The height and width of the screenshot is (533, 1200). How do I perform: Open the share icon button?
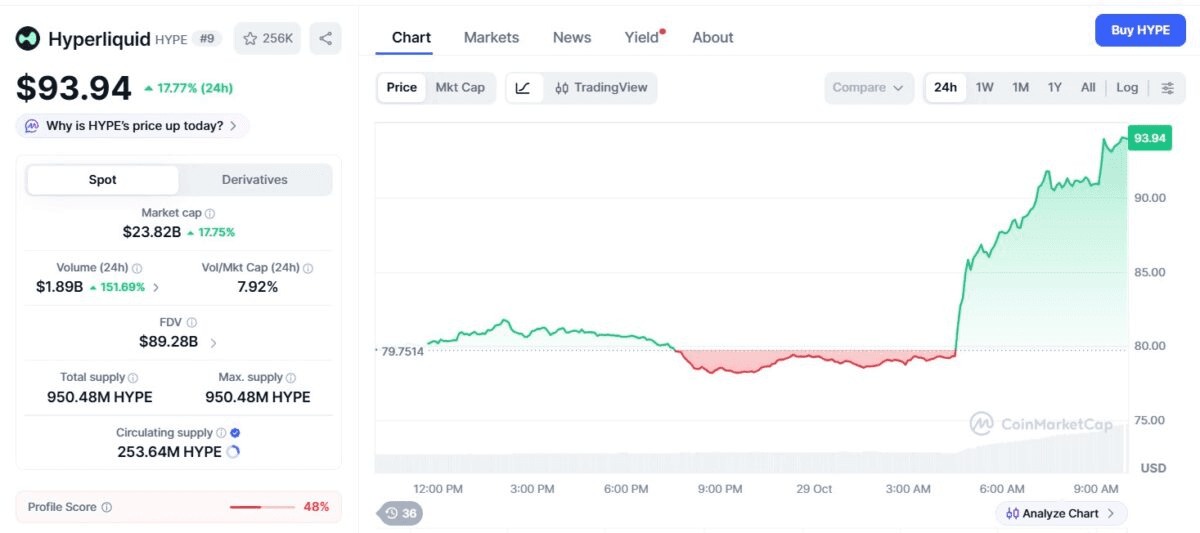[x=325, y=39]
